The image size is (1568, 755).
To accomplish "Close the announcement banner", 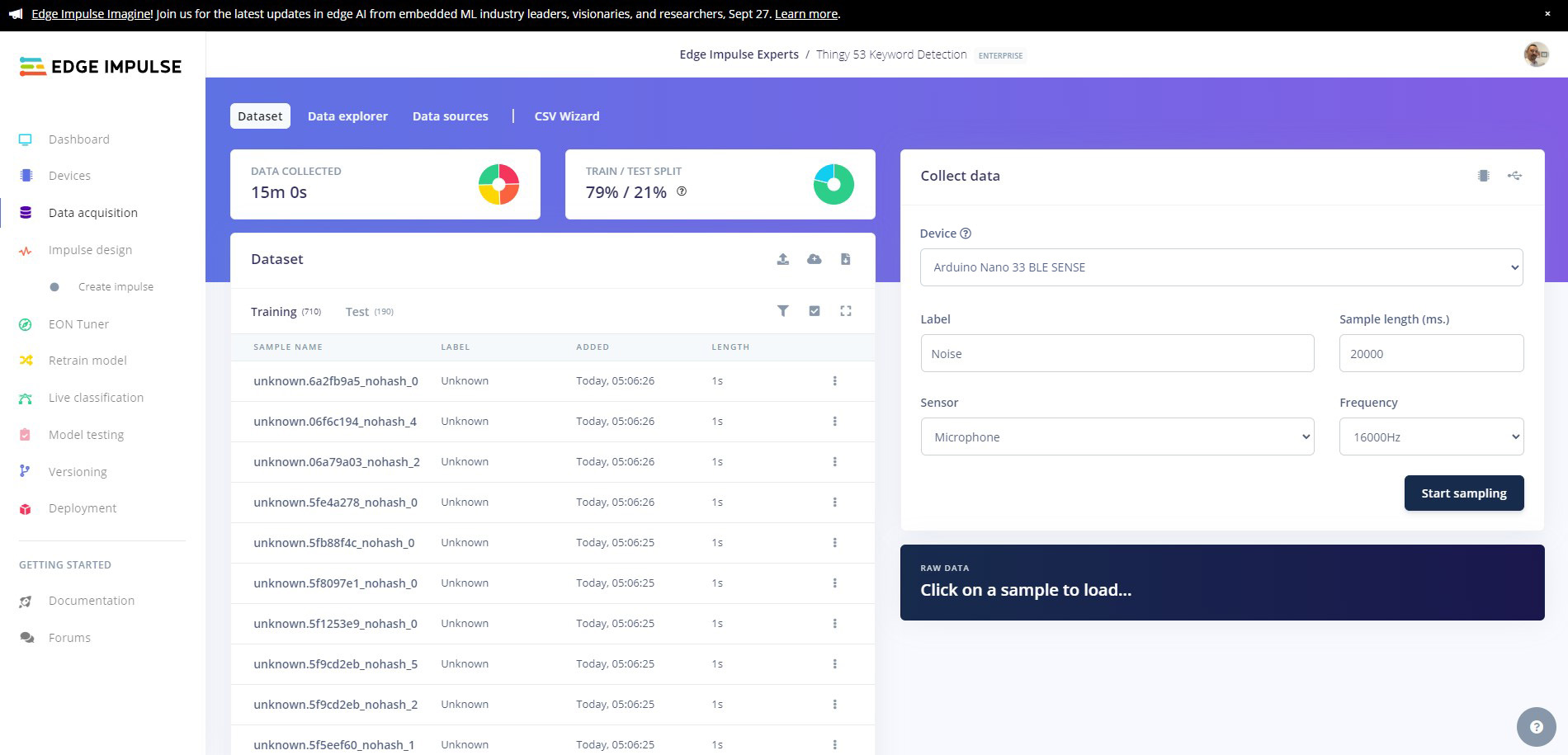I will [1547, 13].
